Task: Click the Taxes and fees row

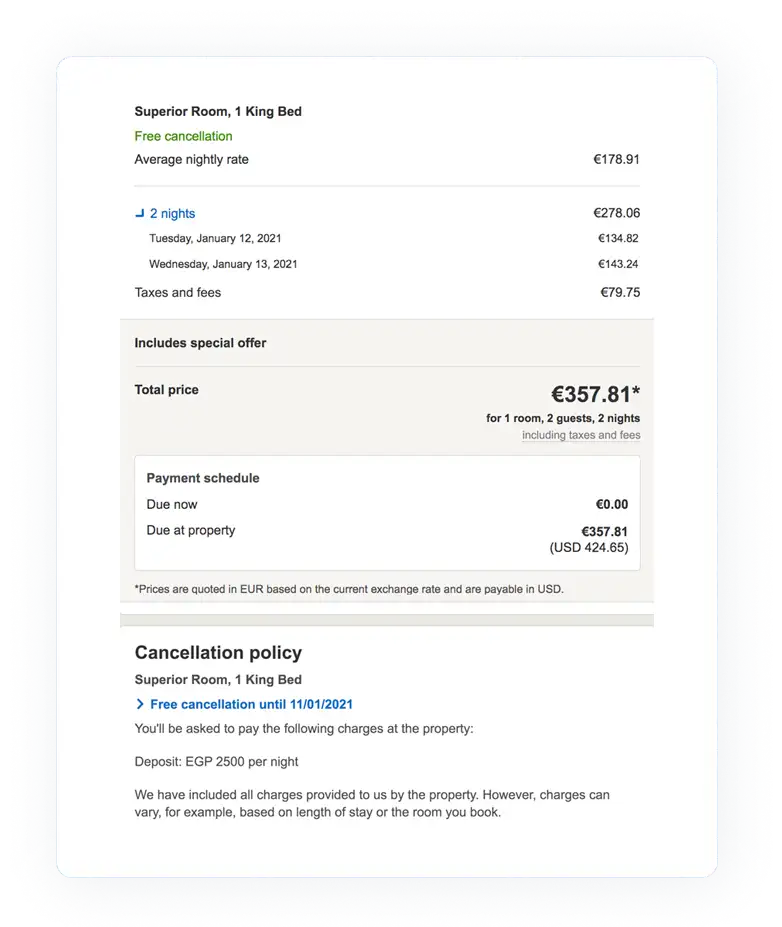Action: tap(387, 293)
